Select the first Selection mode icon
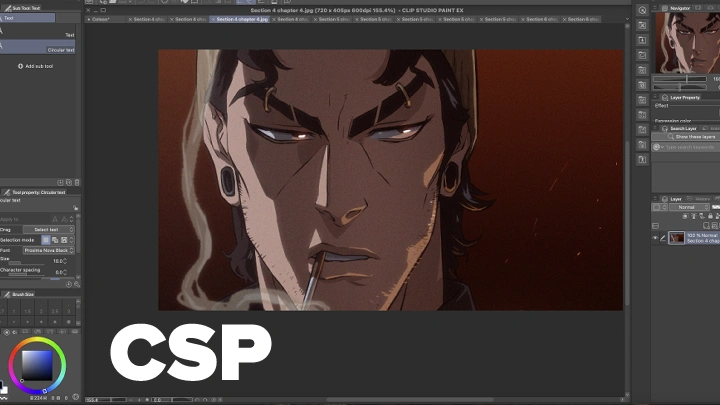Viewport: 720px width, 405px height. (x=46, y=240)
